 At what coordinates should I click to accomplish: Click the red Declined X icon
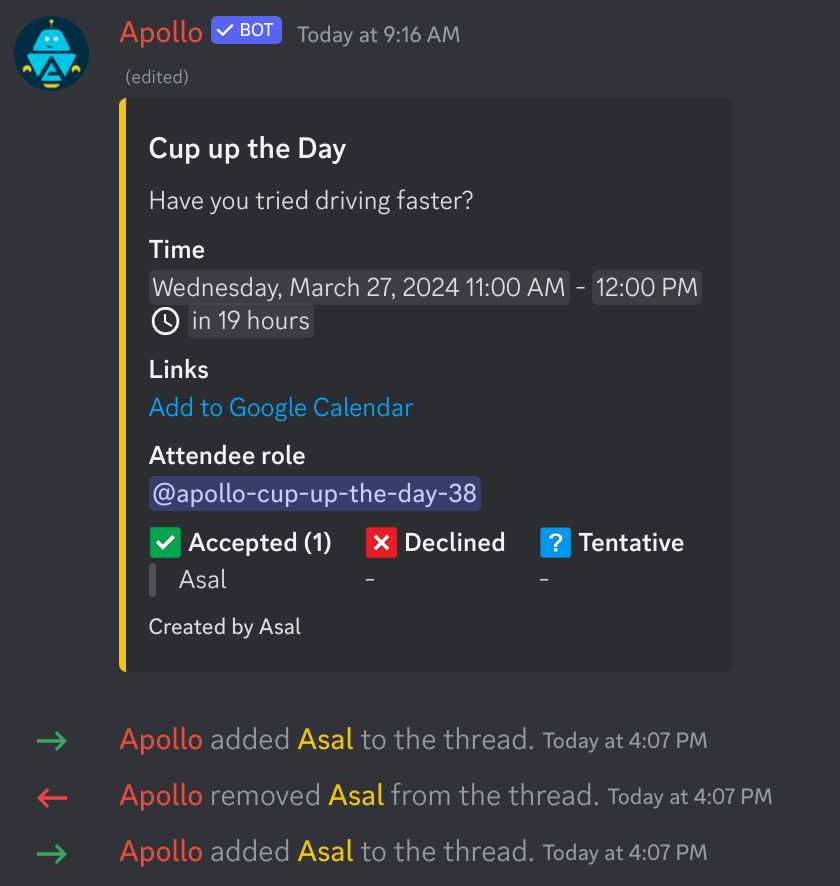[x=381, y=543]
